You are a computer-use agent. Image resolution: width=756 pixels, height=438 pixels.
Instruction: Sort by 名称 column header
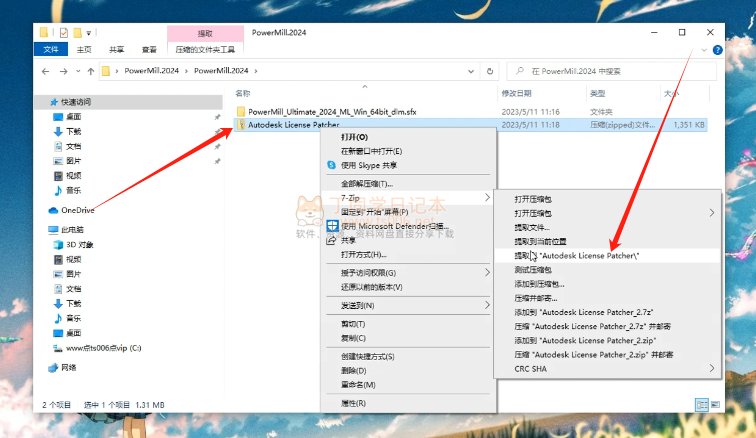pyautogui.click(x=243, y=93)
